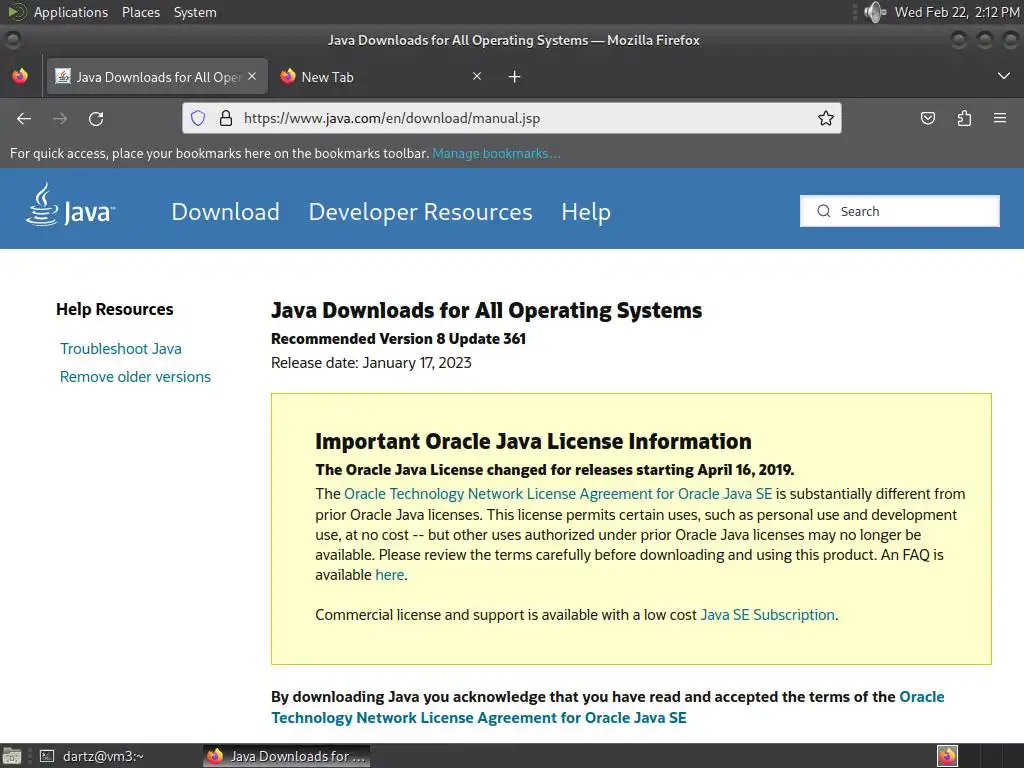Image resolution: width=1024 pixels, height=768 pixels.
Task: Open the Extensions puzzle icon
Action: click(964, 118)
